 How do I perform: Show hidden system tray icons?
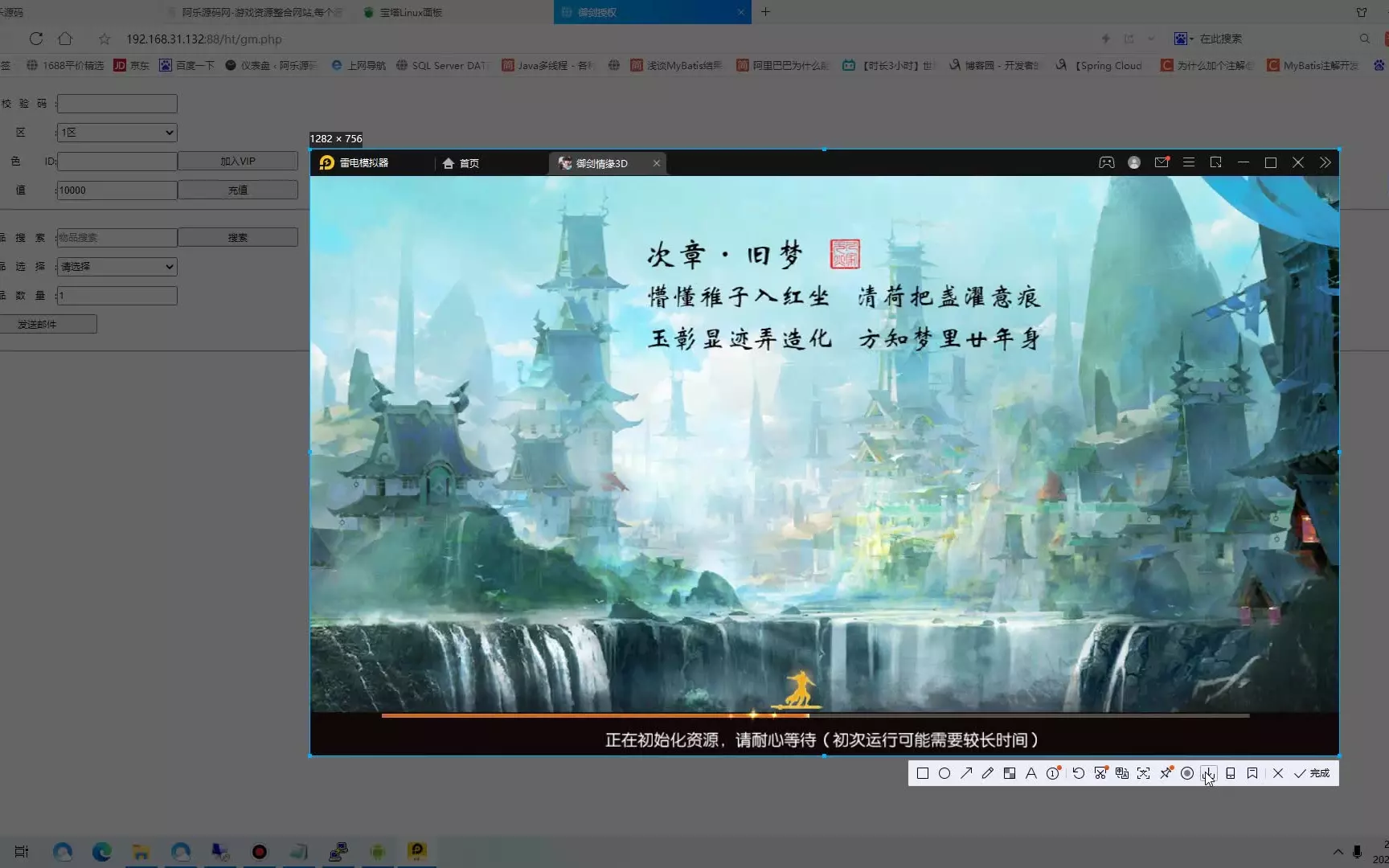tap(1338, 852)
